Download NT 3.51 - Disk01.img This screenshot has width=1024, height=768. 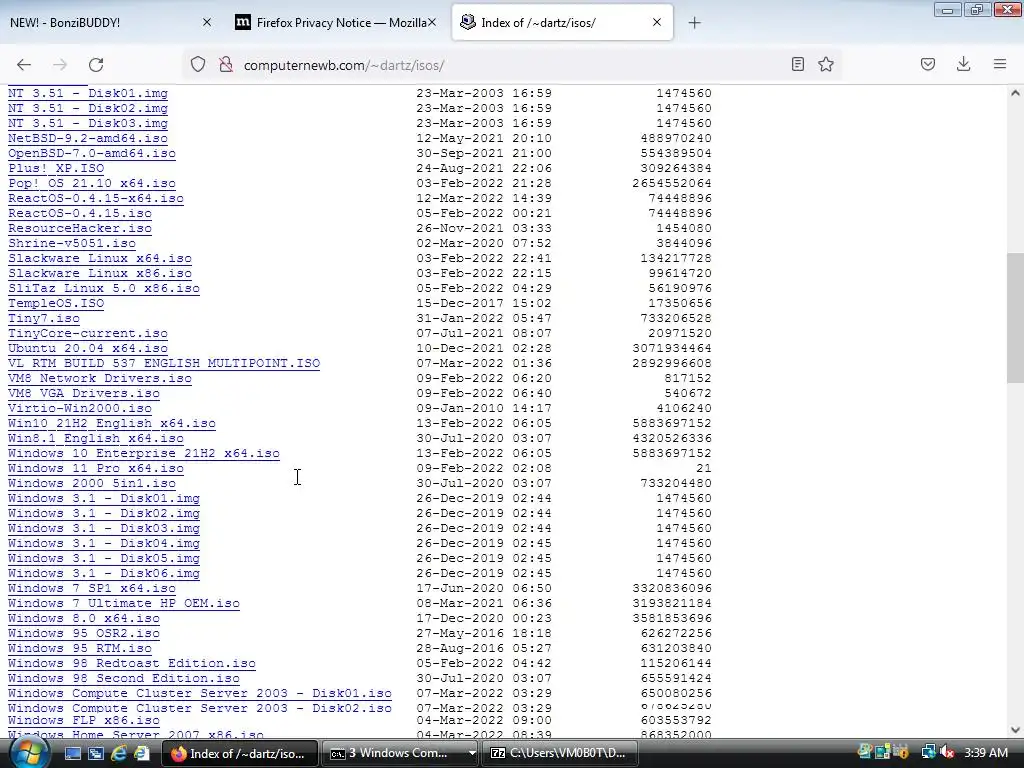pyautogui.click(x=88, y=93)
